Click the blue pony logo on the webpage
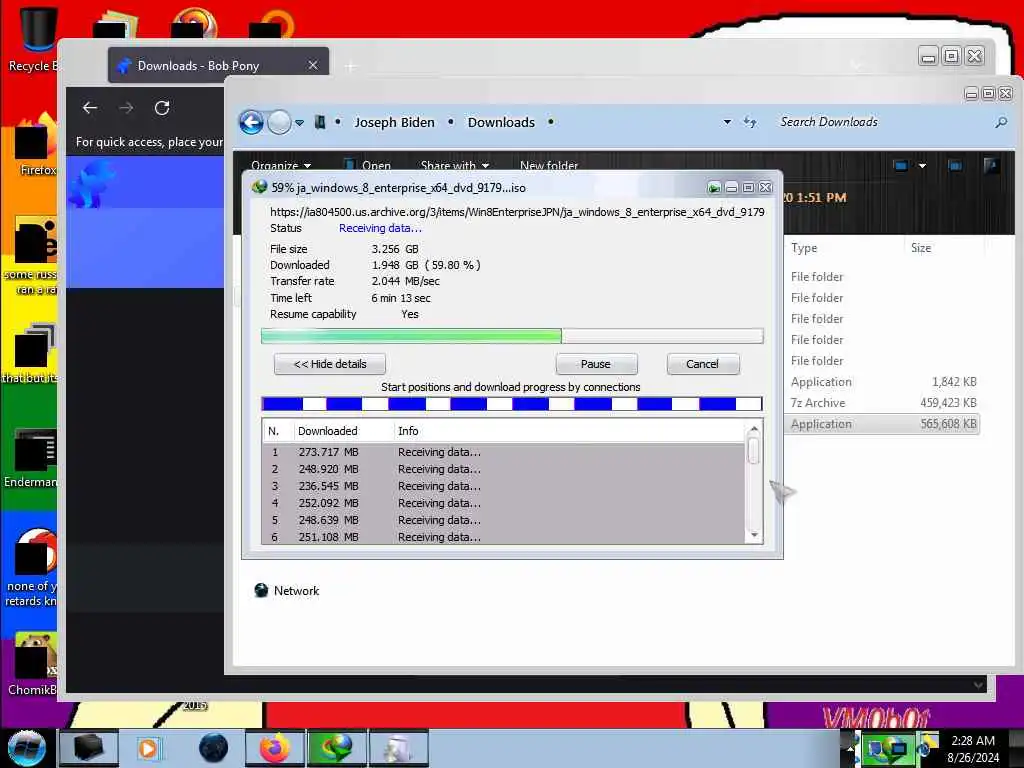 pyautogui.click(x=91, y=184)
